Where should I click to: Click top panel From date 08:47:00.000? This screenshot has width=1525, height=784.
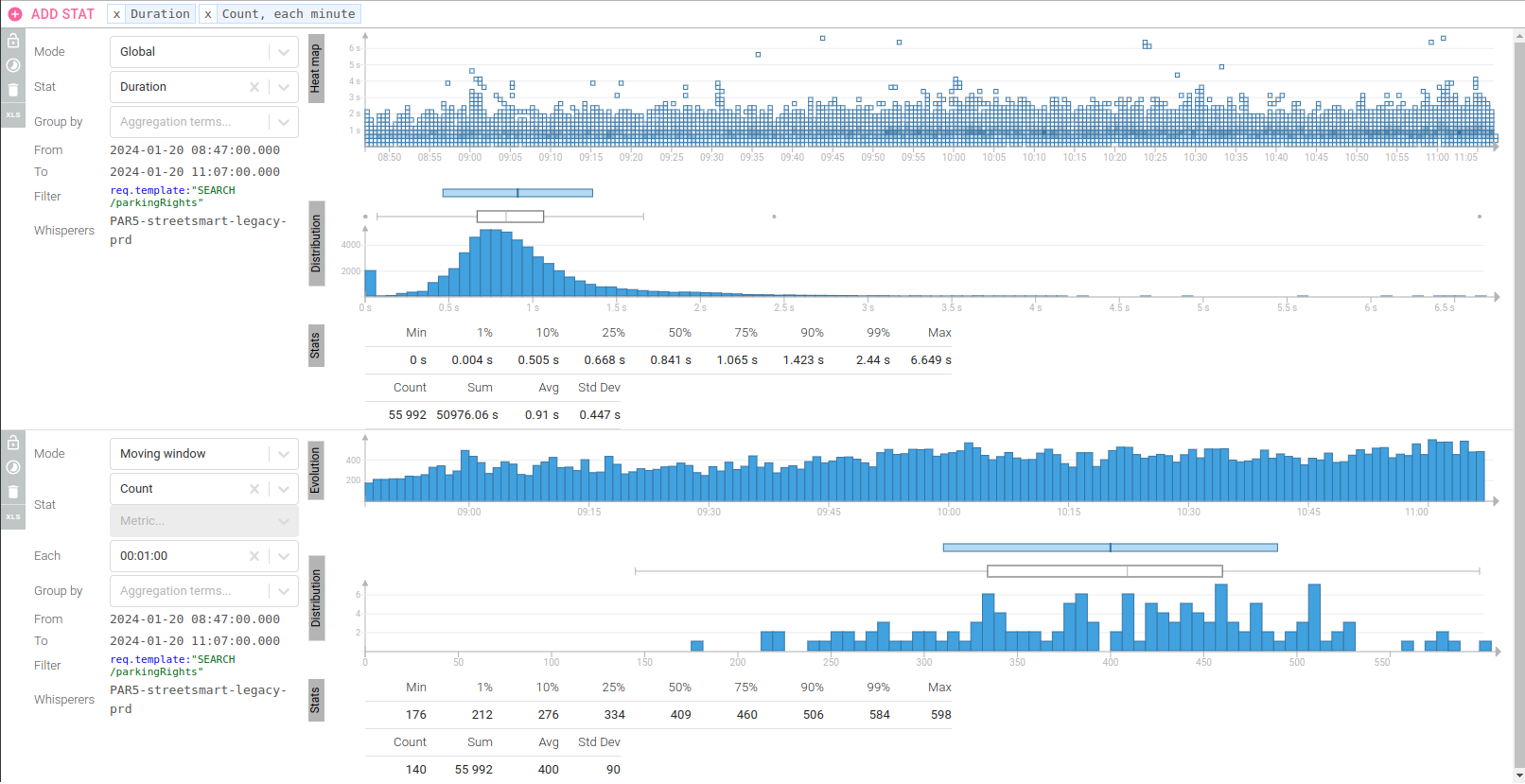click(195, 150)
